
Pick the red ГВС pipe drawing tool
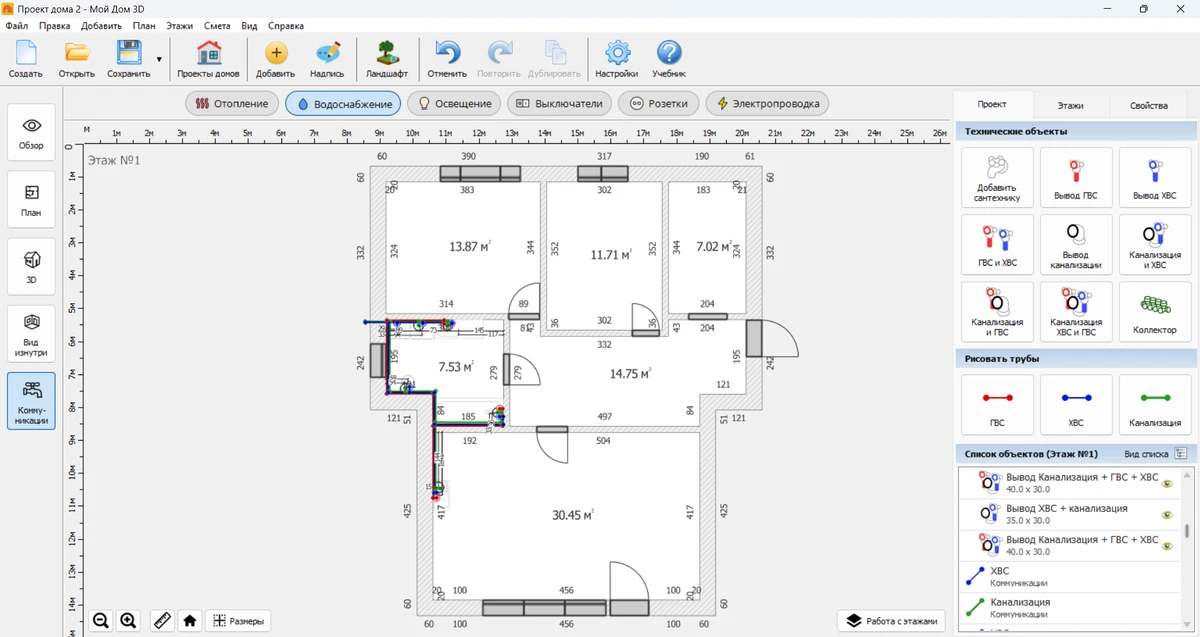(x=996, y=404)
